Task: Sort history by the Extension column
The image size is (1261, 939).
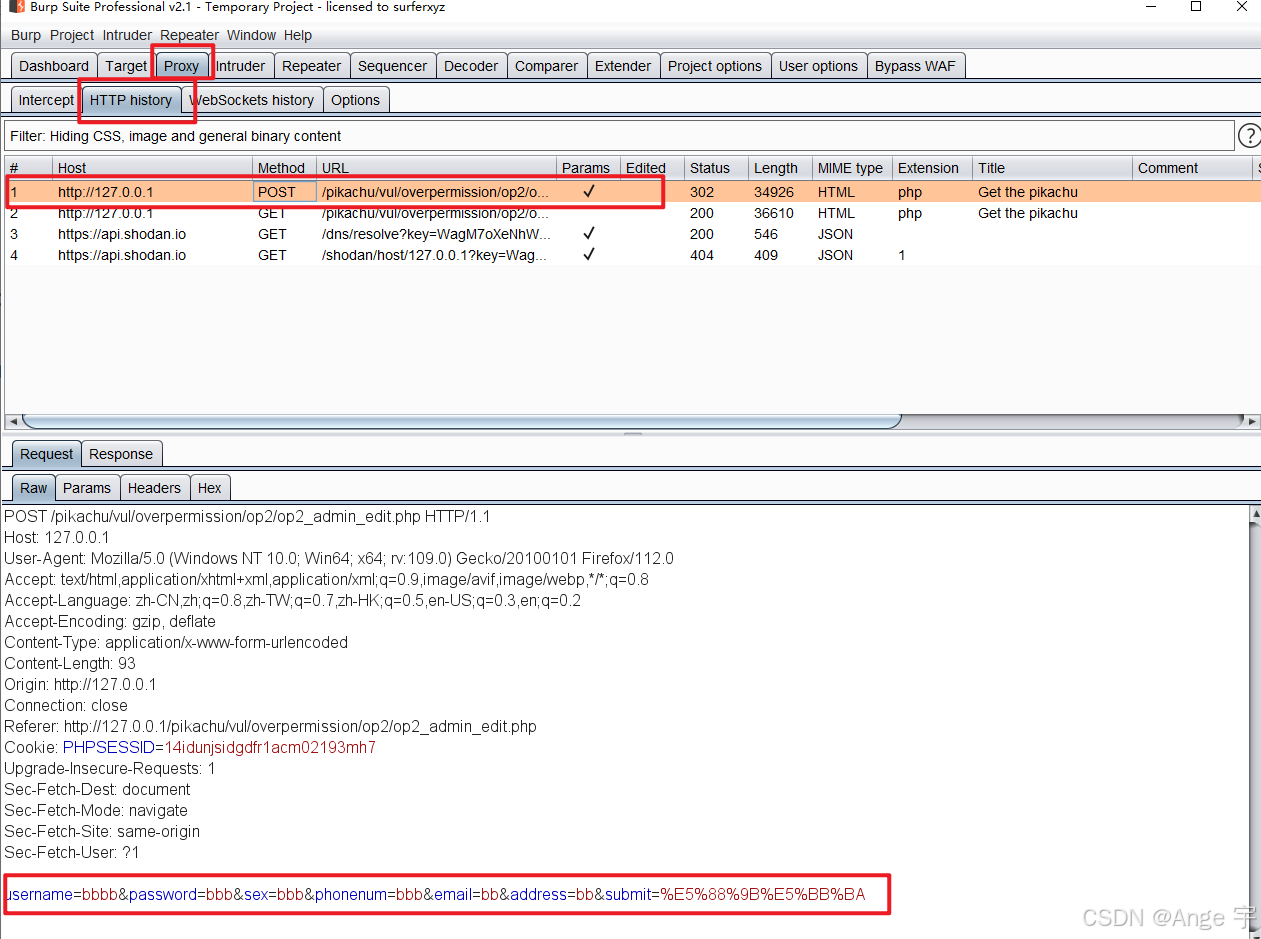Action: tap(932, 168)
